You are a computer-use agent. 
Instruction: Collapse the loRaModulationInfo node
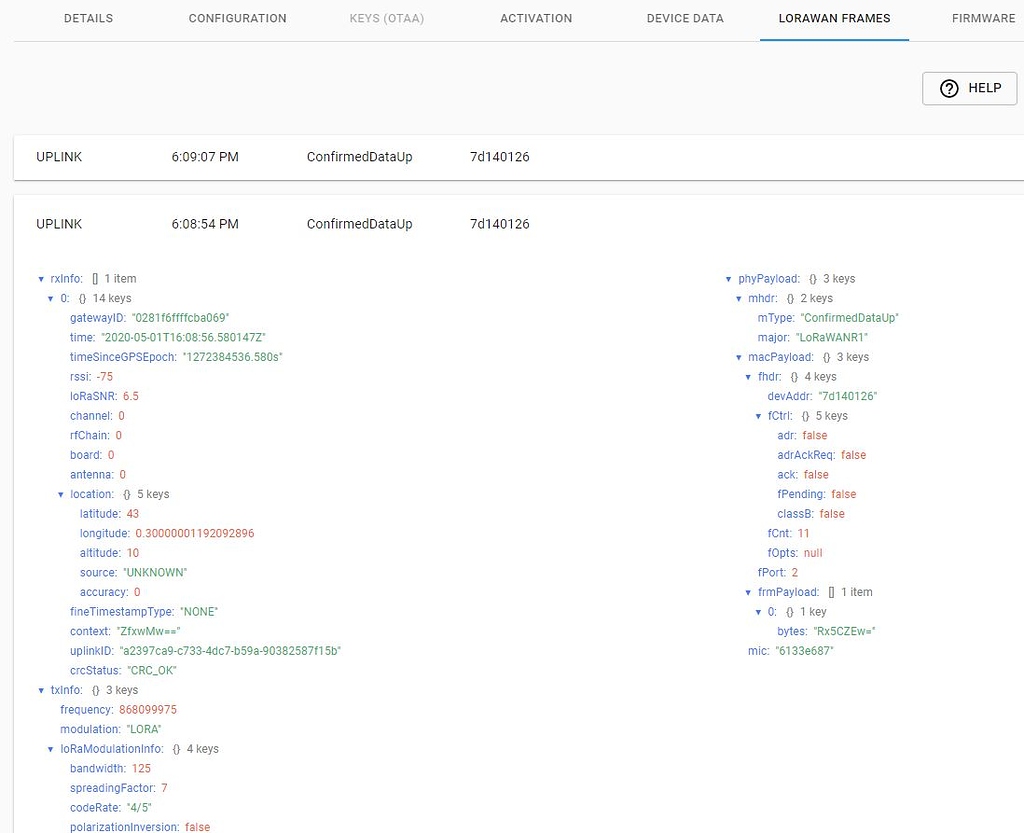tap(50, 748)
